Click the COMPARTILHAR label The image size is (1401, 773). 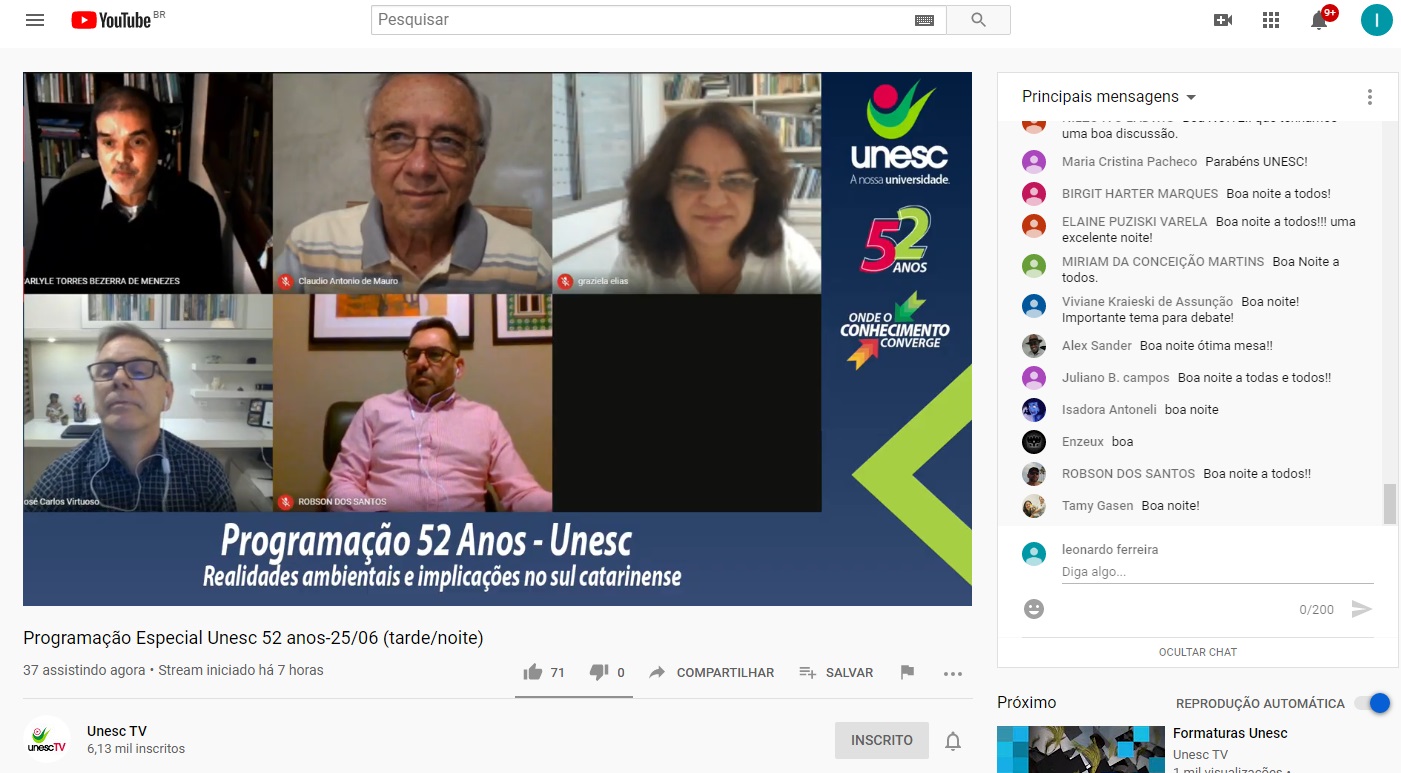coord(725,673)
